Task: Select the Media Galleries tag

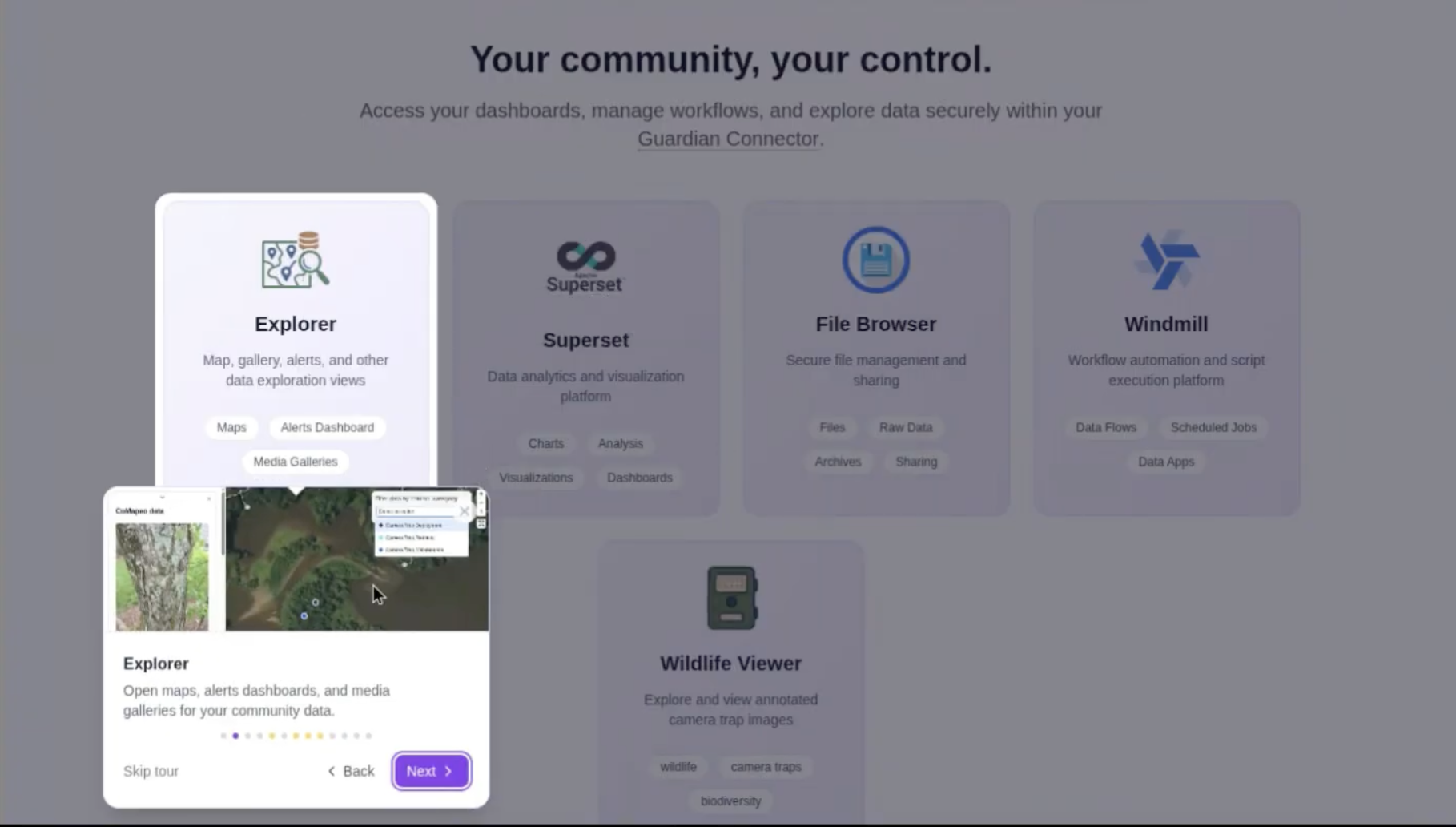Action: click(x=296, y=462)
